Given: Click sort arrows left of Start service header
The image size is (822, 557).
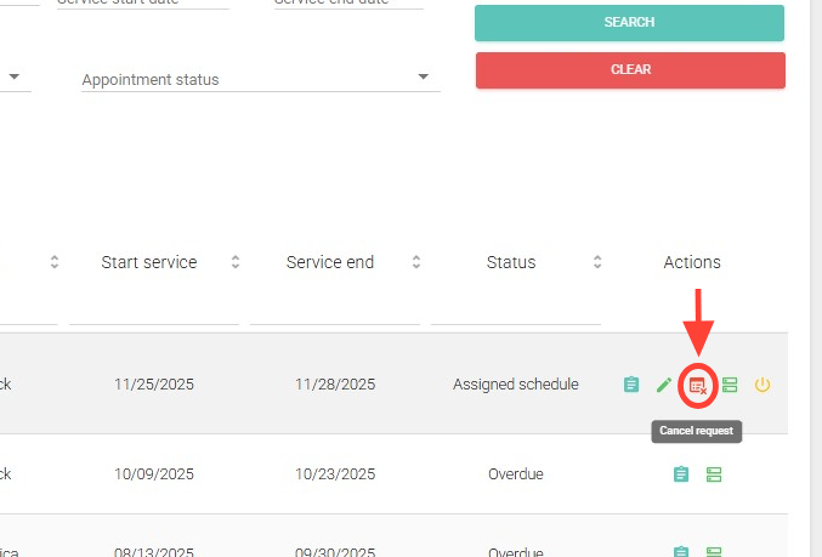Looking at the screenshot, I should [54, 262].
